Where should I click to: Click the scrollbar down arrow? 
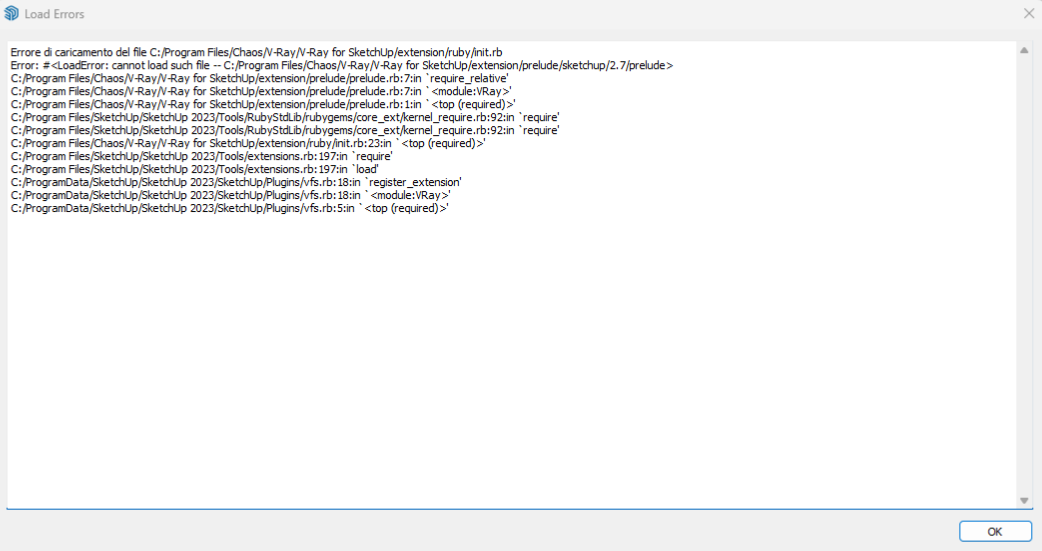(1024, 500)
